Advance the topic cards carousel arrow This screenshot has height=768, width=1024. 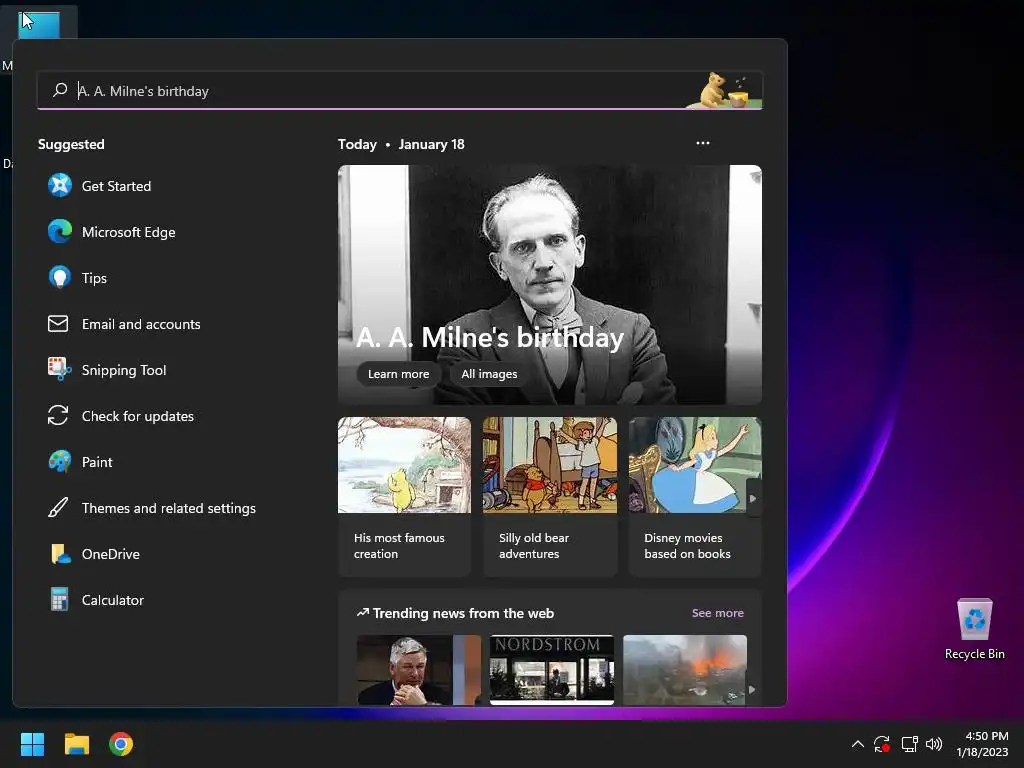click(x=753, y=498)
